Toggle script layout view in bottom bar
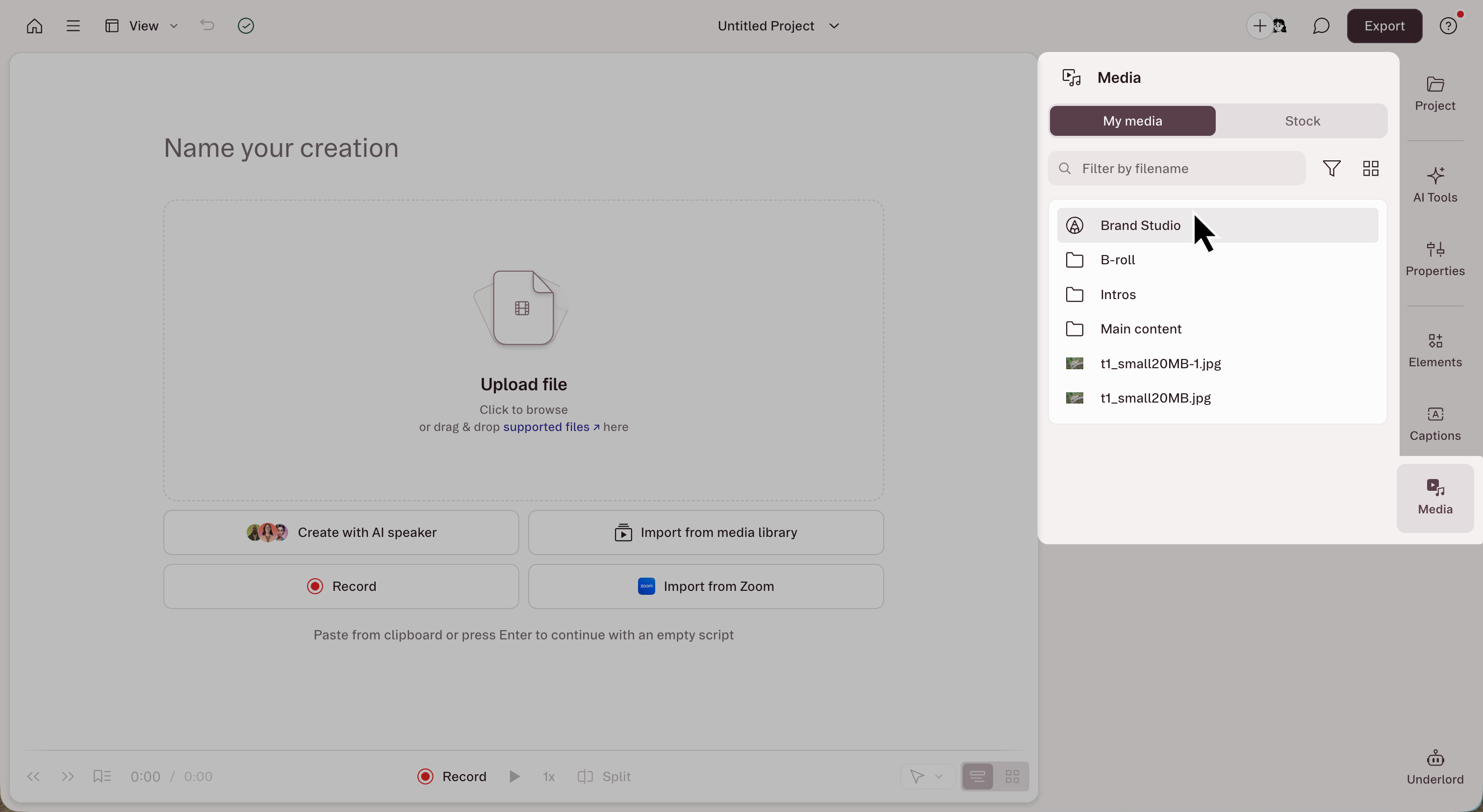1483x812 pixels. pyautogui.click(x=977, y=776)
